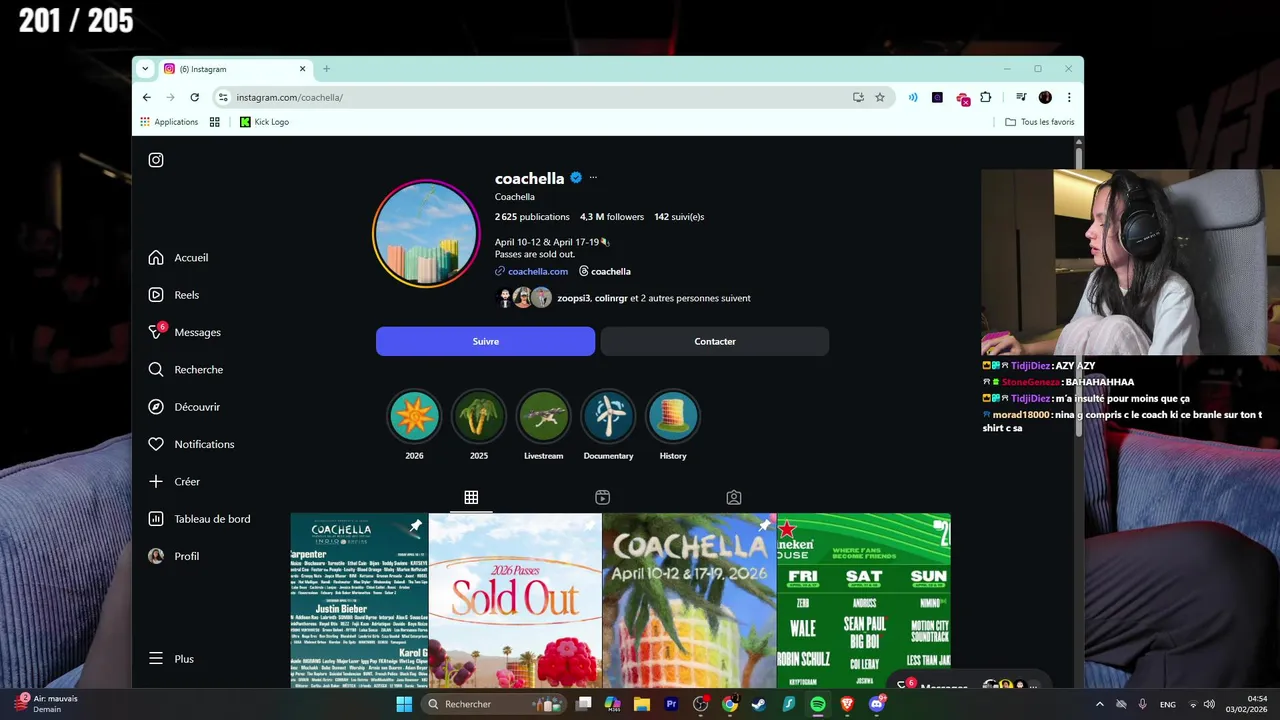The width and height of the screenshot is (1280, 720).
Task: Bookmark page with the star icon
Action: [x=880, y=97]
